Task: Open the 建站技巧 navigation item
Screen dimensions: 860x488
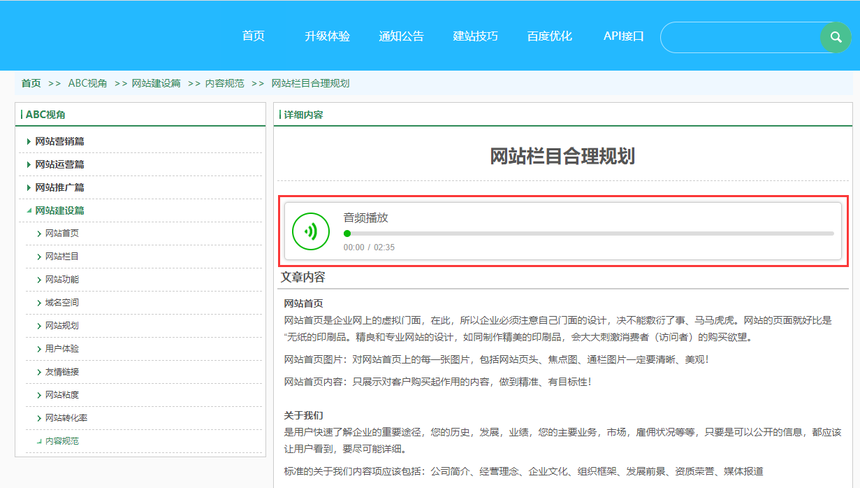Action: 476,36
